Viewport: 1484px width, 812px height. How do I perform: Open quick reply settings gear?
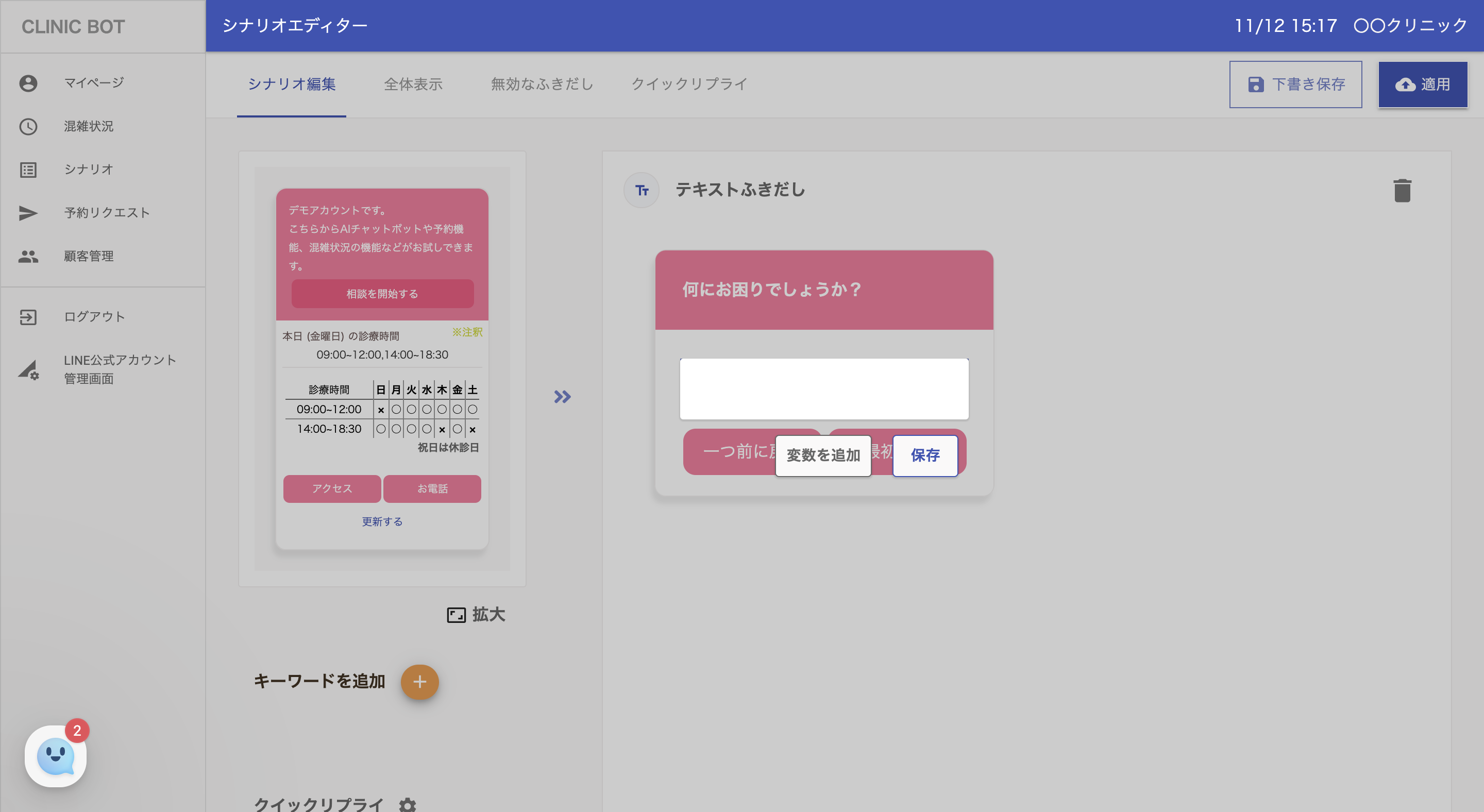click(407, 804)
